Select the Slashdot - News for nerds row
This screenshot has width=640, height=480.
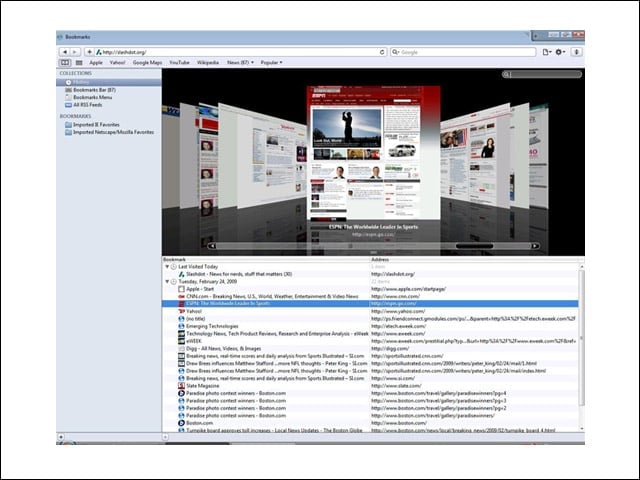(x=370, y=274)
